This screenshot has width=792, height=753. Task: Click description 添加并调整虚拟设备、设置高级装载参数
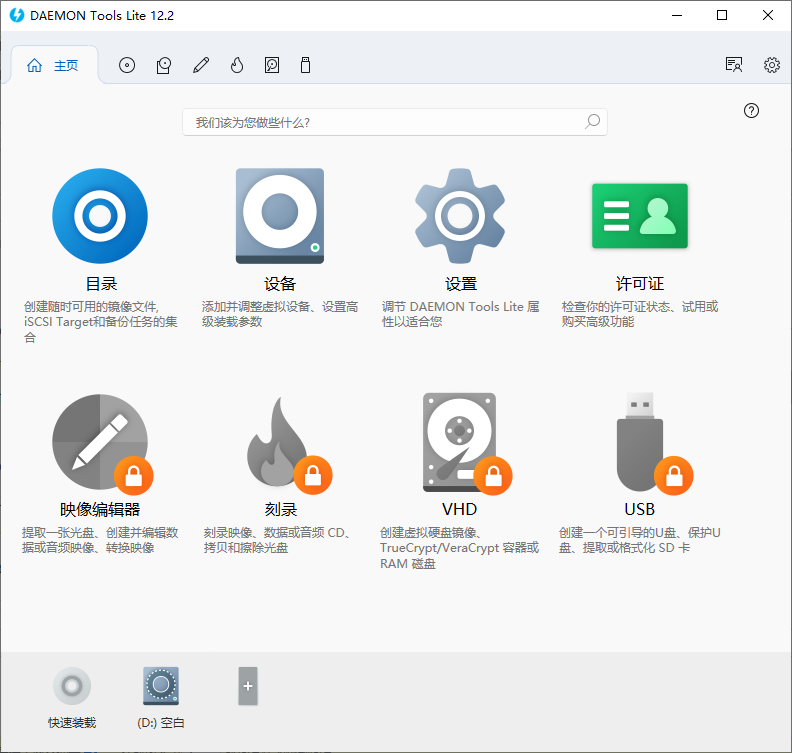tap(280, 314)
